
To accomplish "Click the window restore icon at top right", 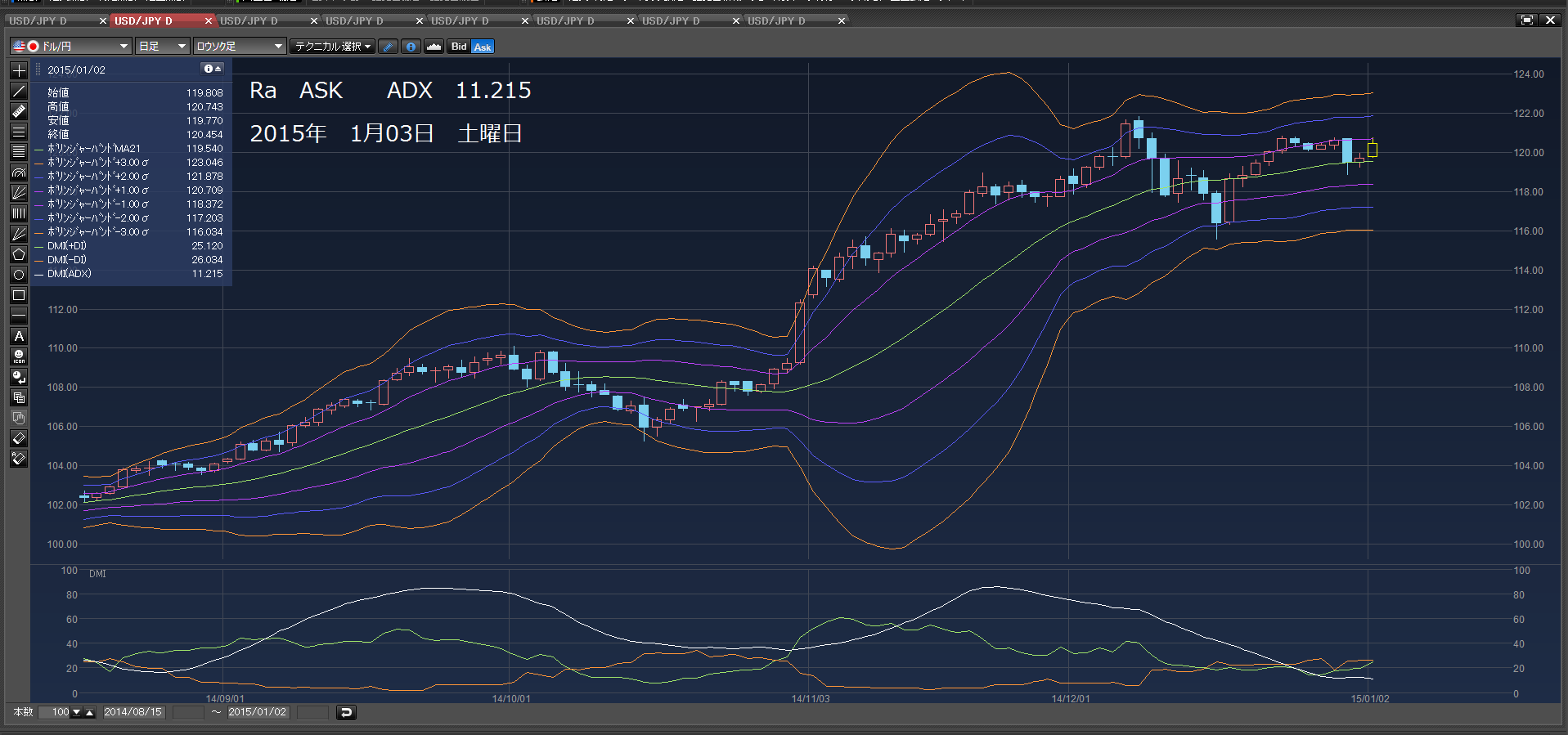I will (1526, 20).
